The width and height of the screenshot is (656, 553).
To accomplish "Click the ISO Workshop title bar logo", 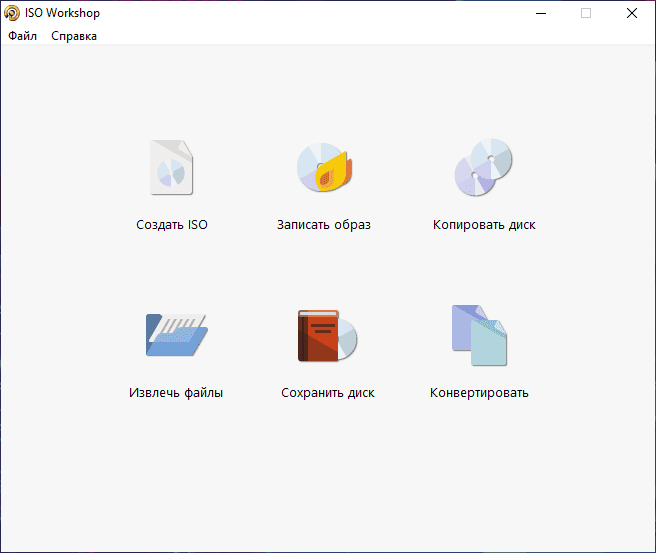I will pyautogui.click(x=12, y=13).
